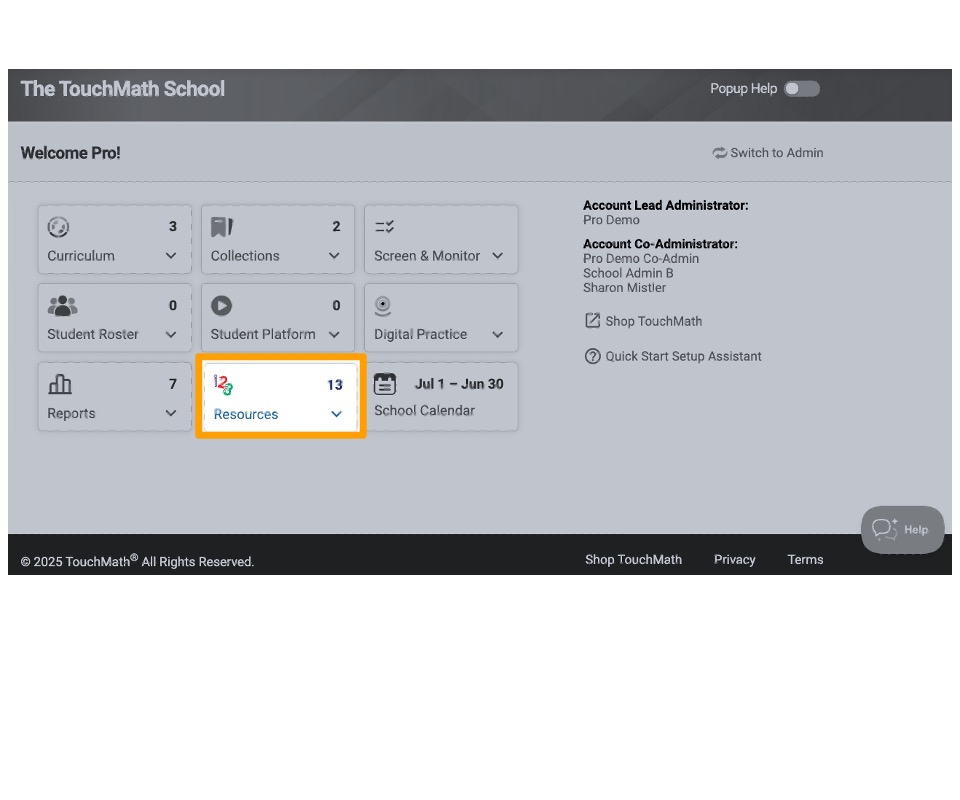
Task: Open the Digital Practice label
Action: coord(421,334)
